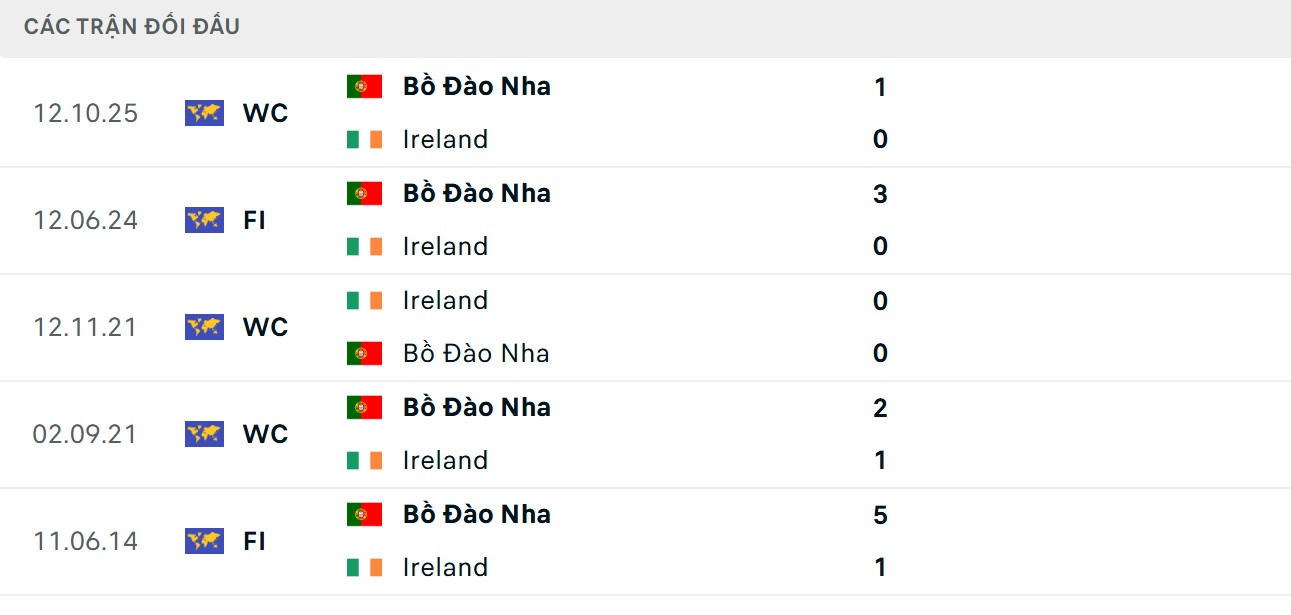Select the WC label of the 12.10.25 match
Image resolution: width=1291 pixels, height=615 pixels.
click(x=265, y=113)
